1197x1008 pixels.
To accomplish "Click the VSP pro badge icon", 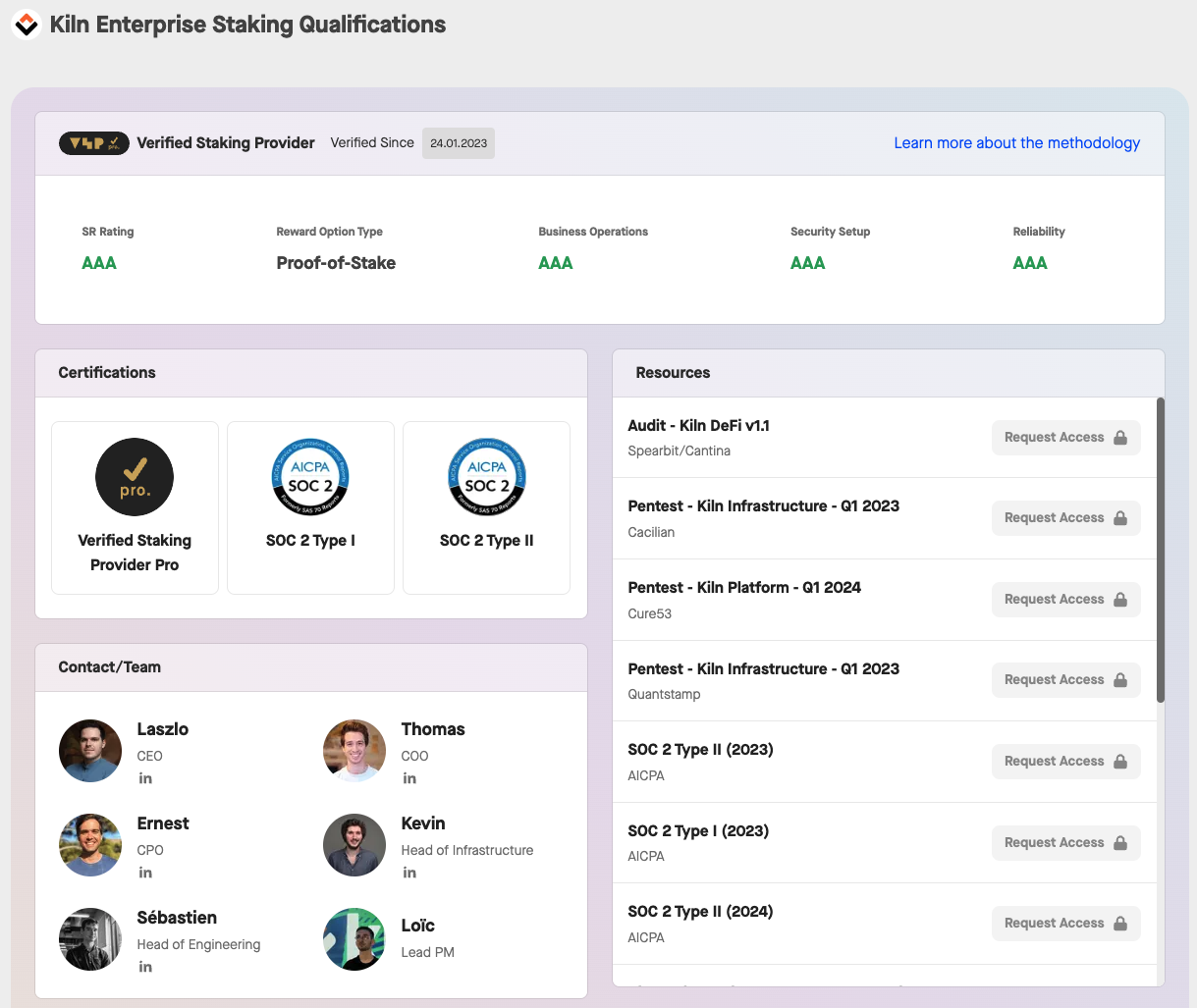I will [x=94, y=143].
